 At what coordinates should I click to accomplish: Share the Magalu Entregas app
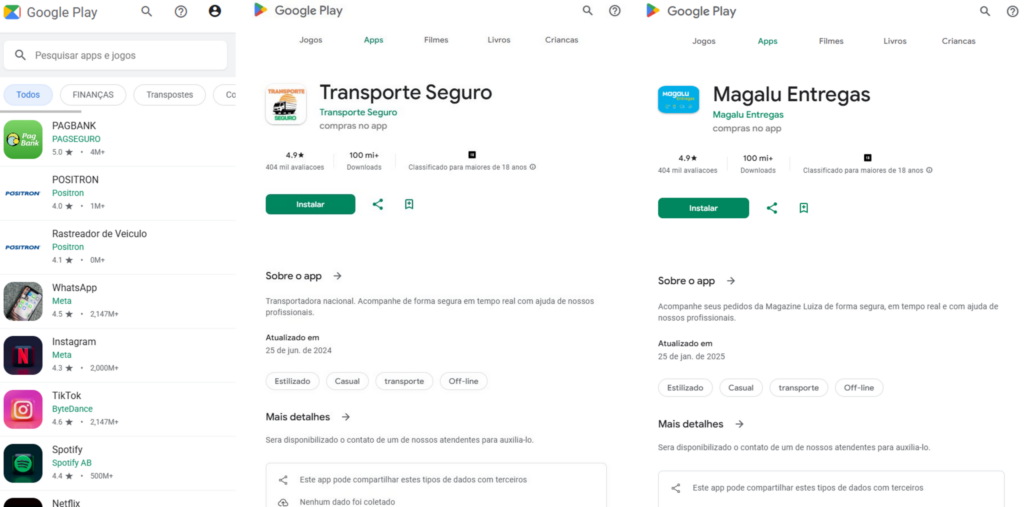pos(772,208)
